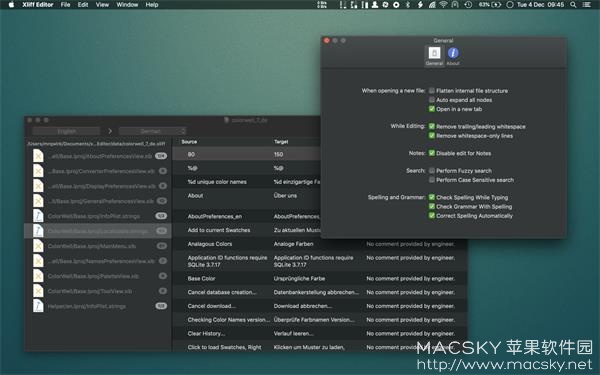This screenshot has width=600, height=375.
Task: Click the 'Verlauf leeren...' target cell
Action: 293,334
